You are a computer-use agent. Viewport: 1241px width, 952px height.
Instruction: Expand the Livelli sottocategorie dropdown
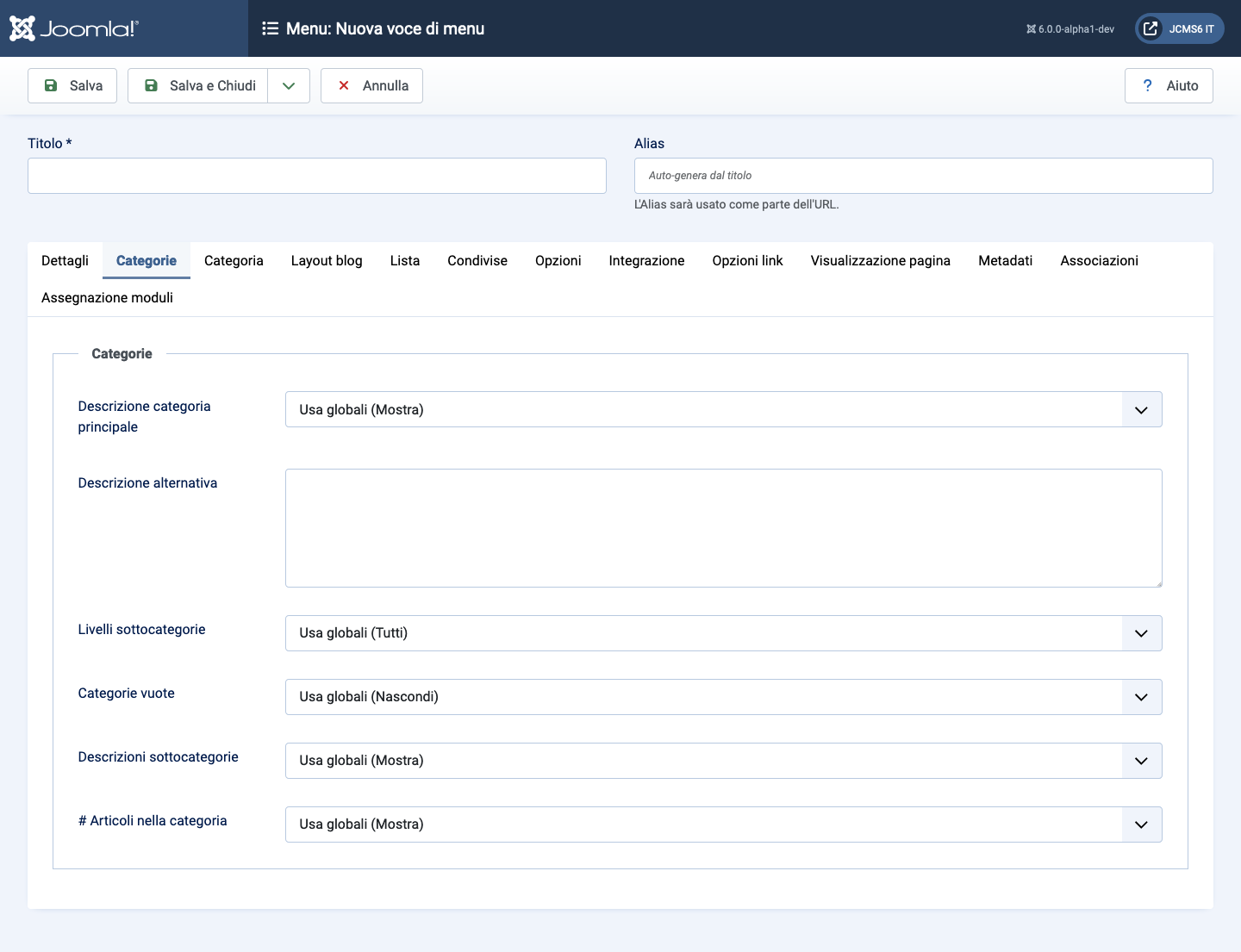coord(723,633)
